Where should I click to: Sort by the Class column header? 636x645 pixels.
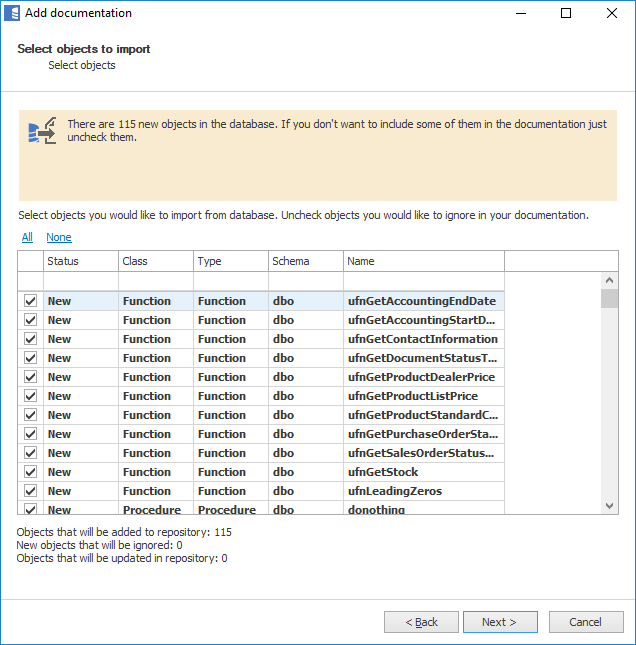(x=155, y=261)
